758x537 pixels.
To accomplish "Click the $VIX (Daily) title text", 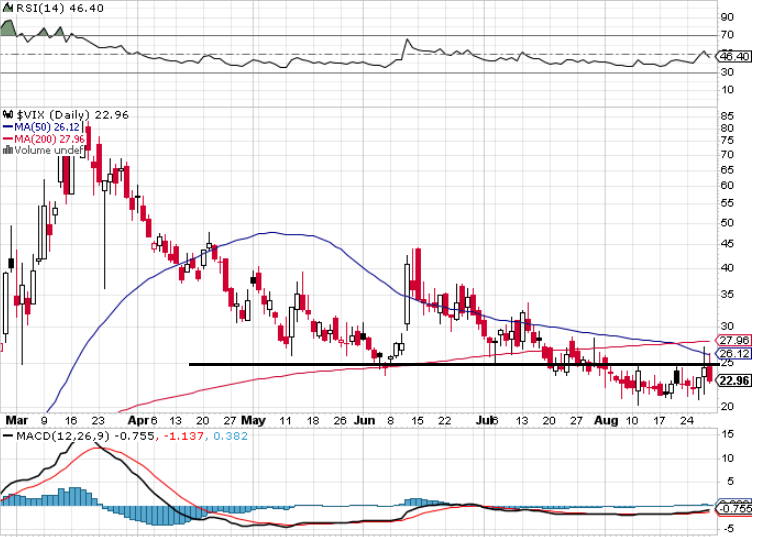I will click(x=53, y=115).
